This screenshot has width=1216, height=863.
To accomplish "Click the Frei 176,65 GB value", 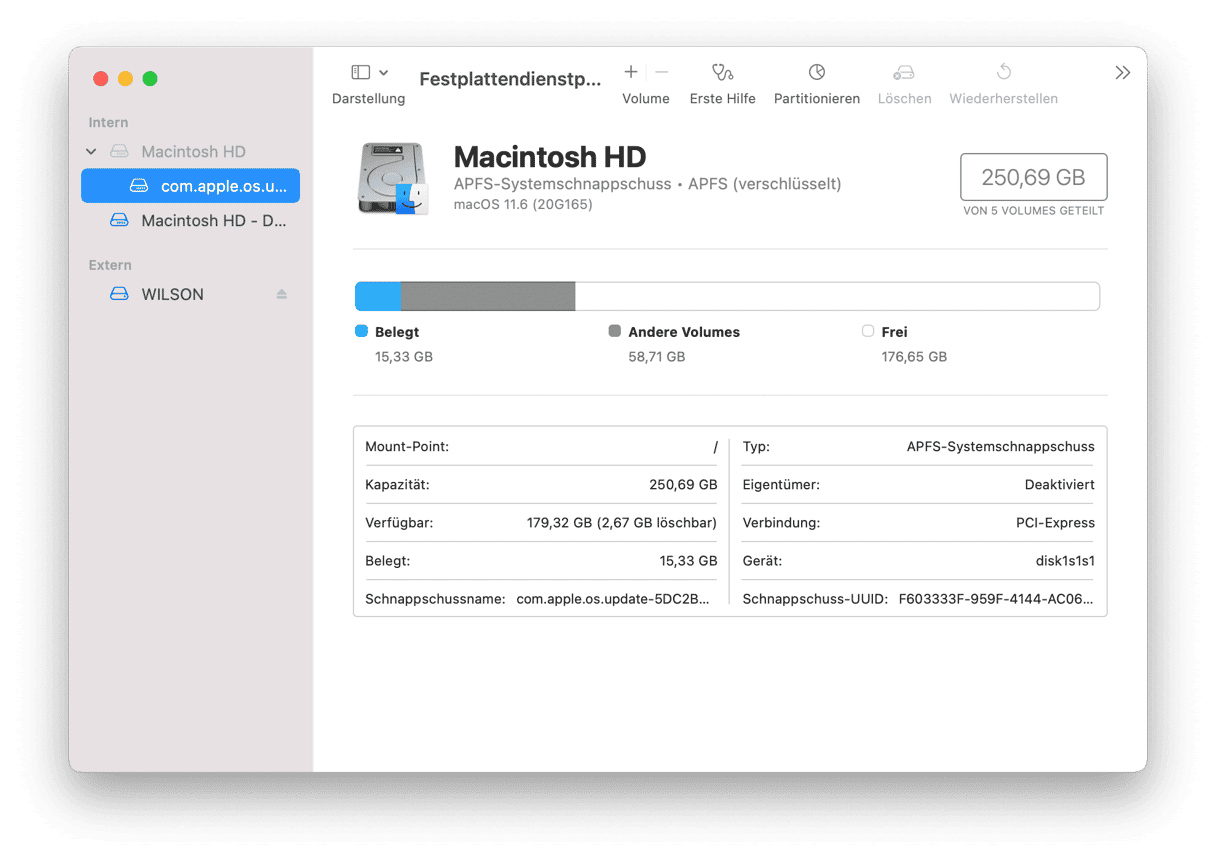I will [x=914, y=356].
